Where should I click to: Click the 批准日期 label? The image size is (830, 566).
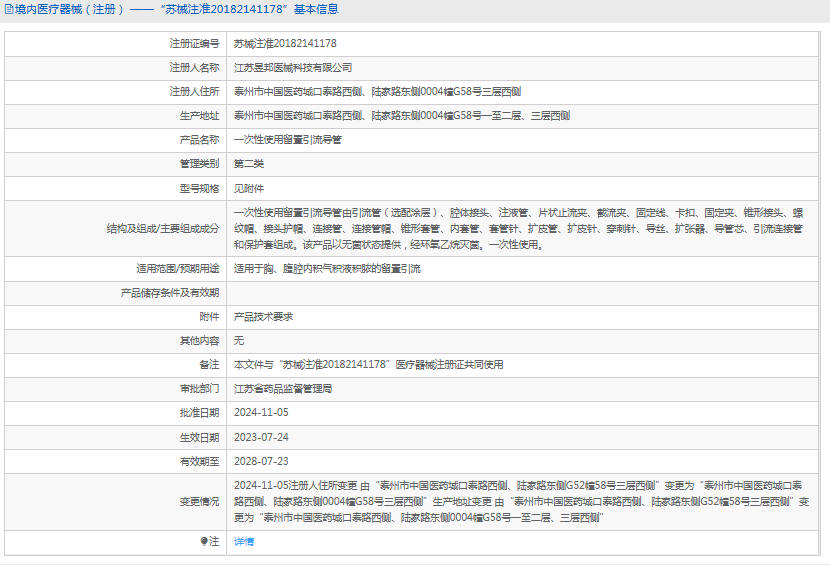(199, 412)
